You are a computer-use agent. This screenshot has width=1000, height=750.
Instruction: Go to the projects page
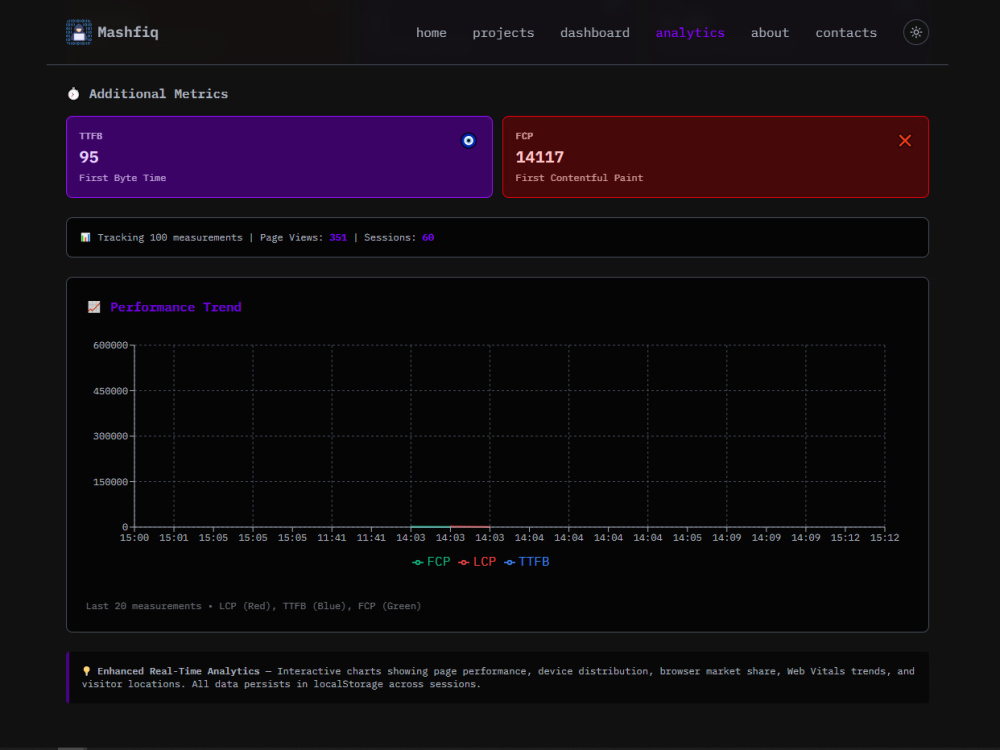(x=503, y=33)
